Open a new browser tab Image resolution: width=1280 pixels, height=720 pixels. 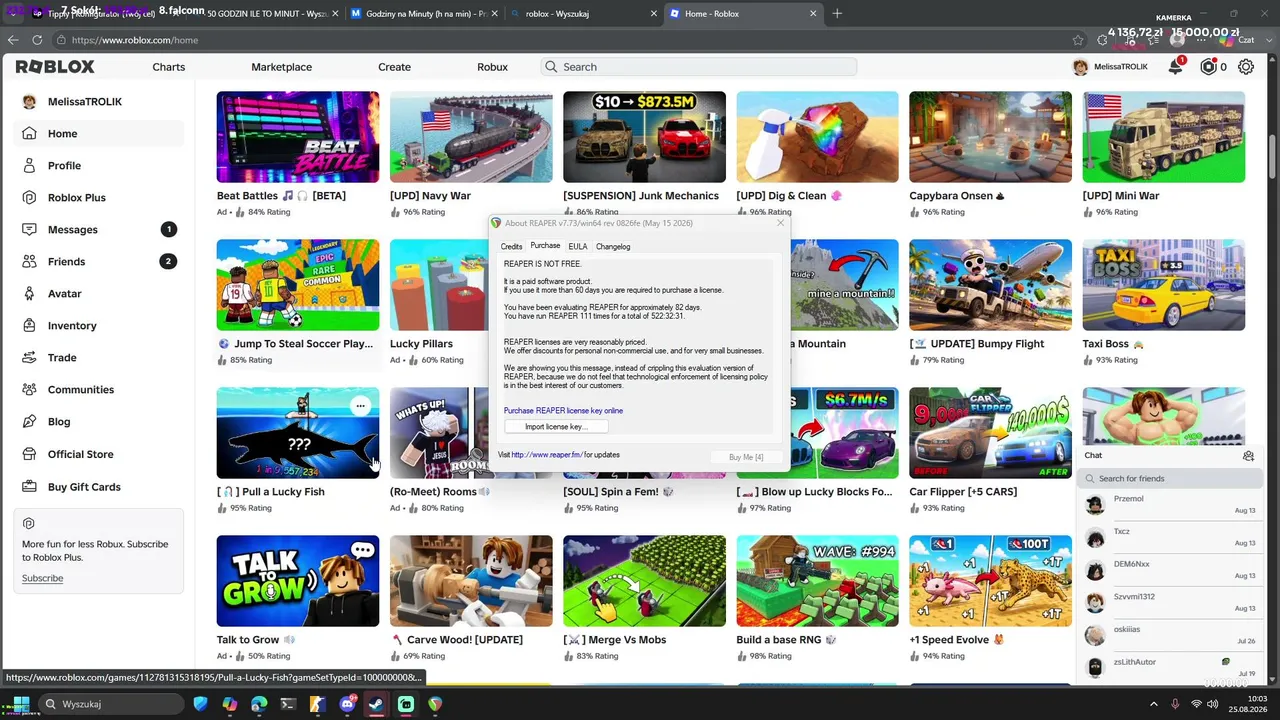837,14
